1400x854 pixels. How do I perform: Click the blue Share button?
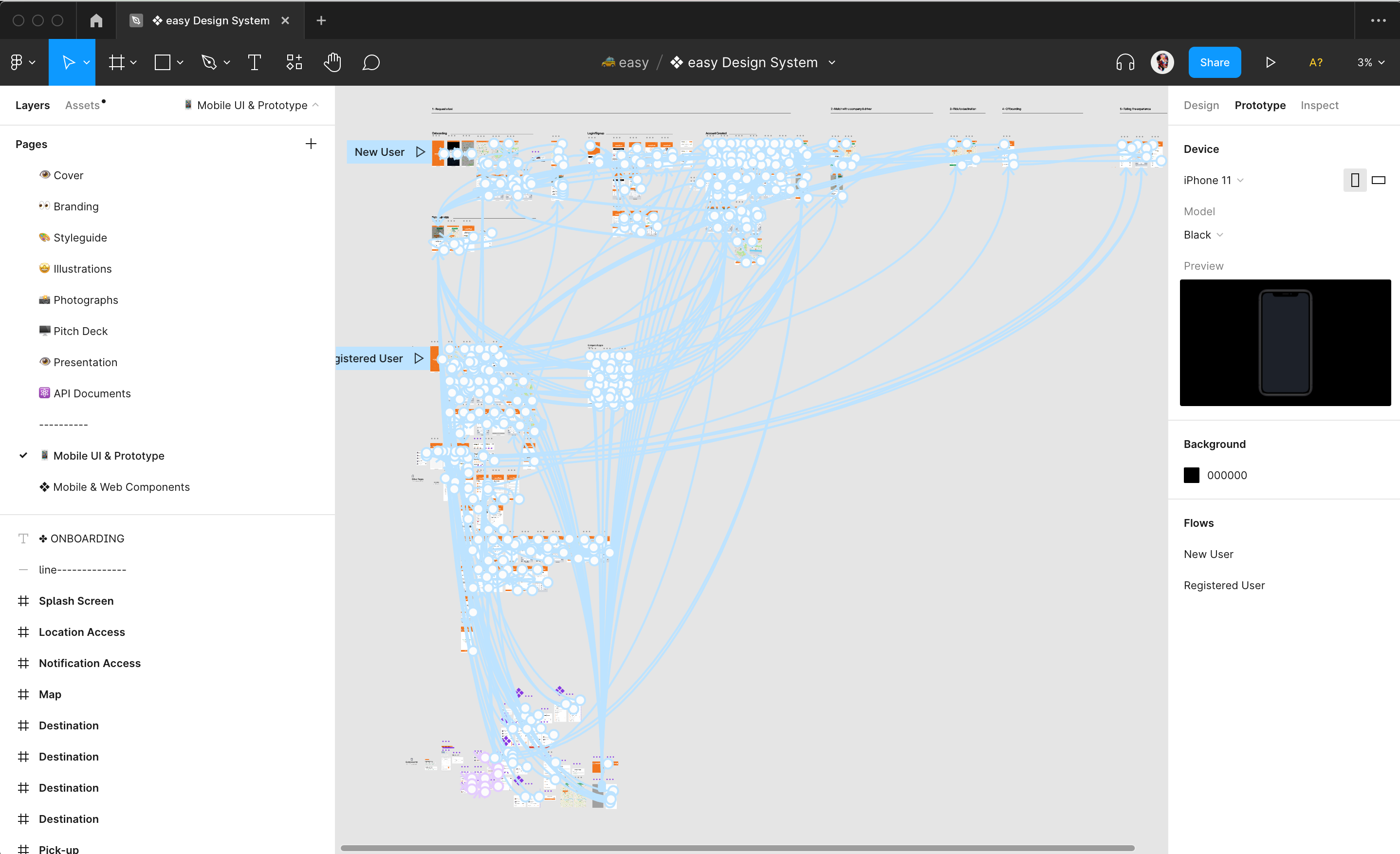(1214, 62)
